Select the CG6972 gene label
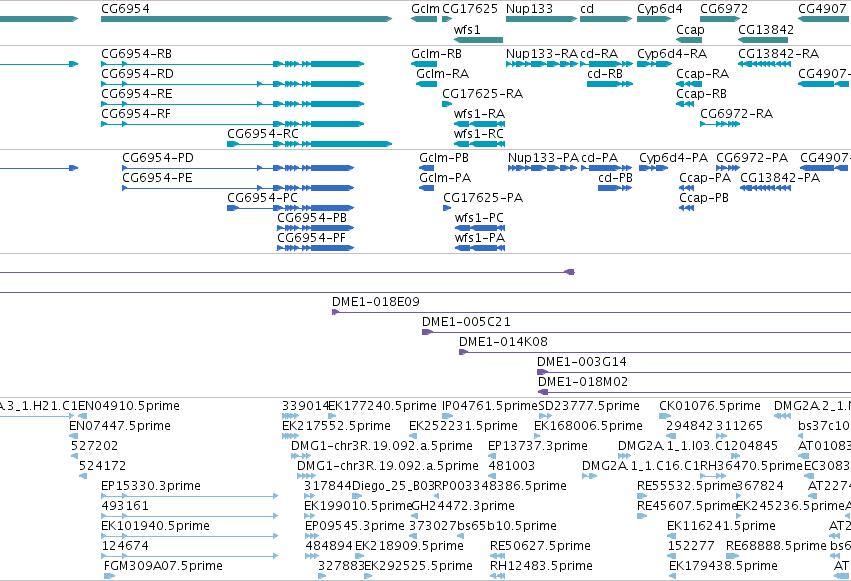 click(x=724, y=9)
